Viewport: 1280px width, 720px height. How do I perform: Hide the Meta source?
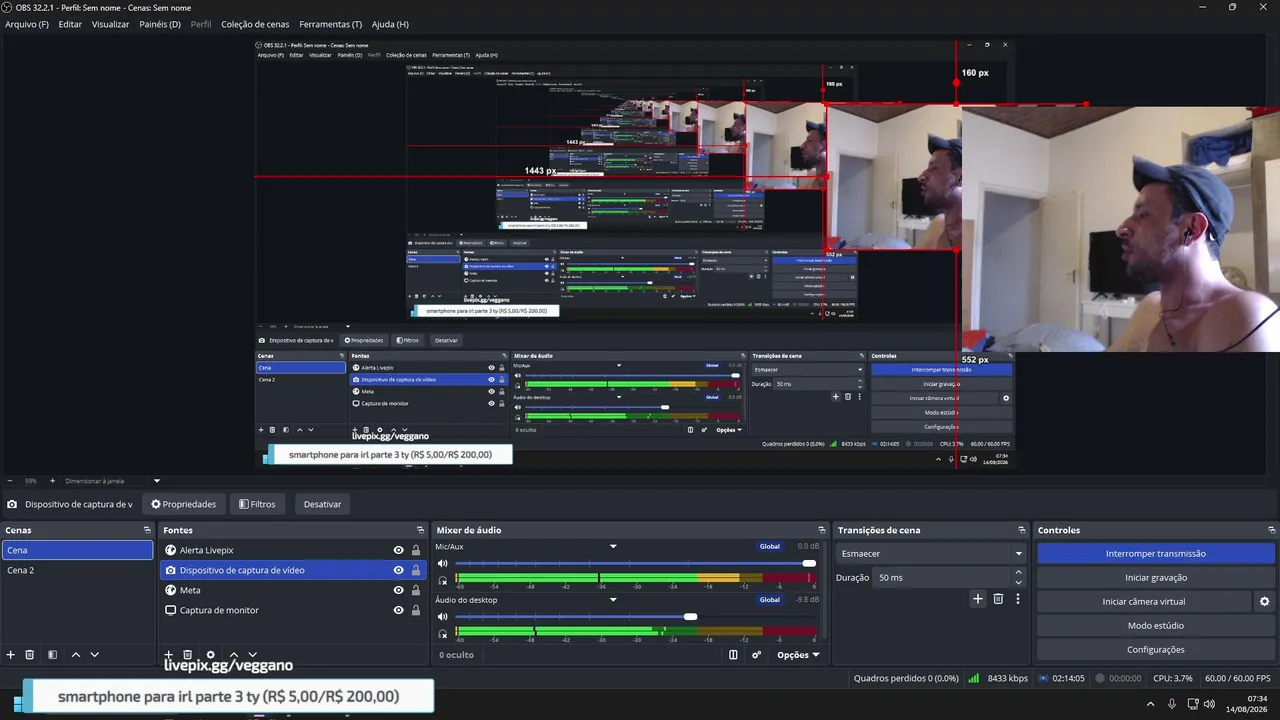398,590
